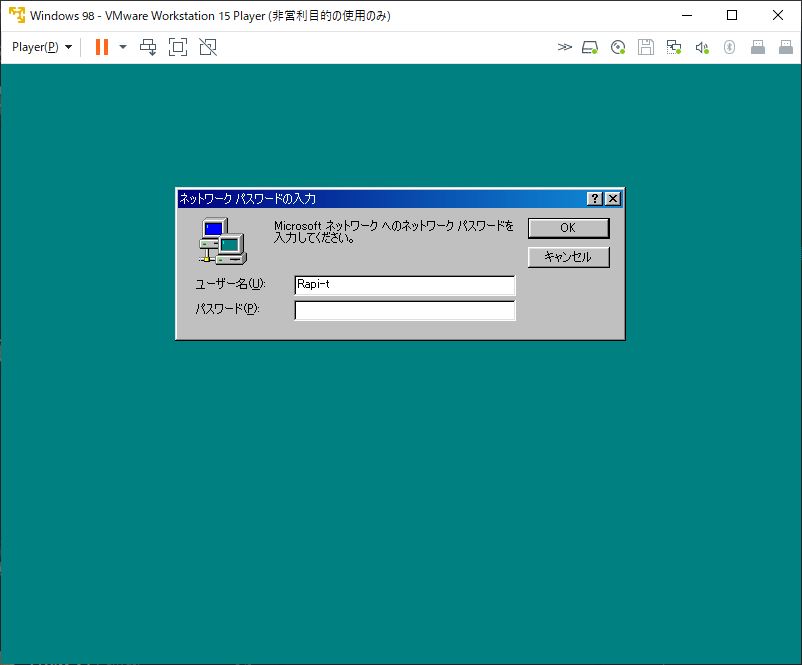Open the first printer device icon
Image resolution: width=802 pixels, height=665 pixels.
pyautogui.click(x=758, y=48)
